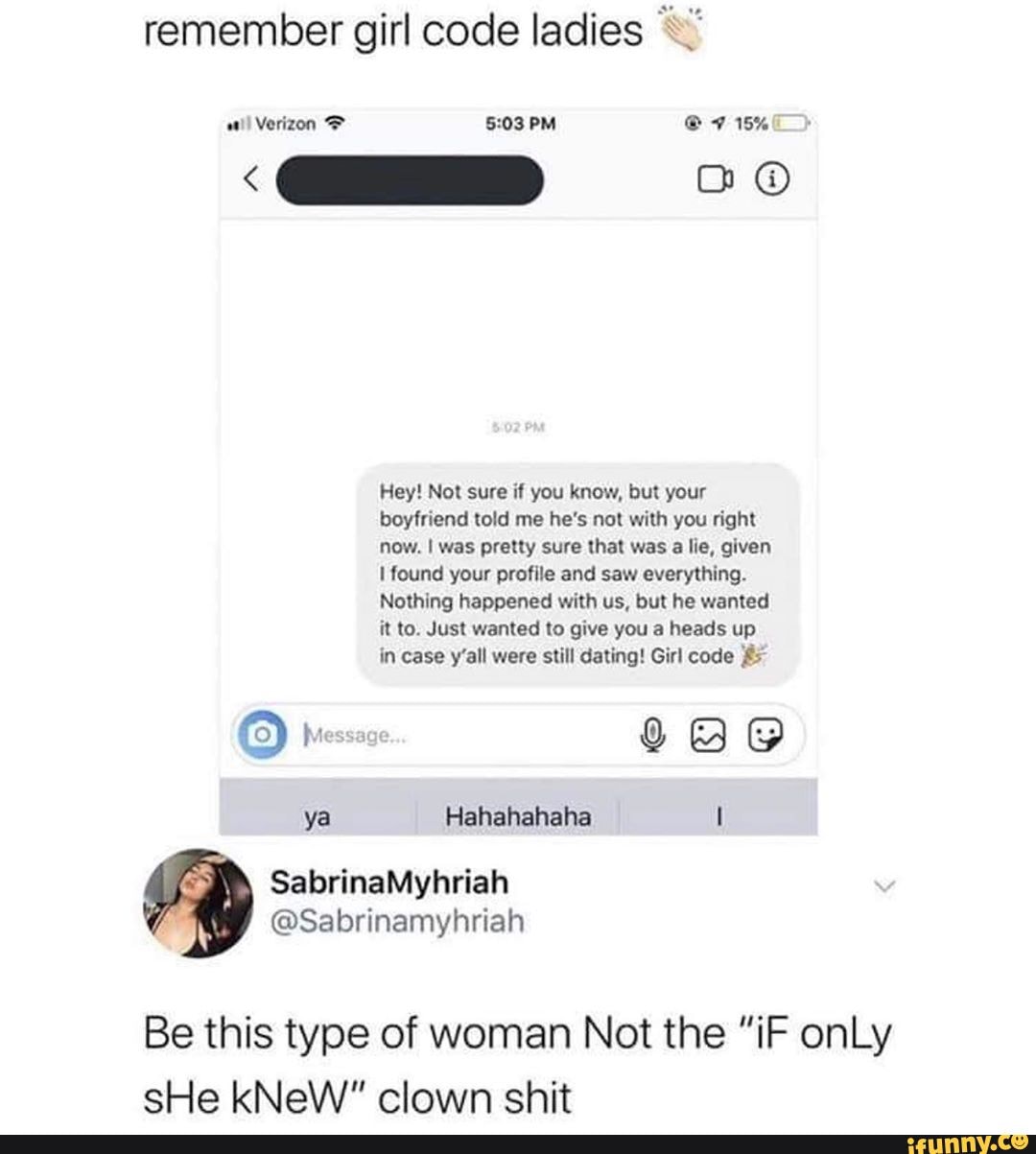Select the "I" keyboard suggestion
1036x1154 pixels.
coord(718,816)
